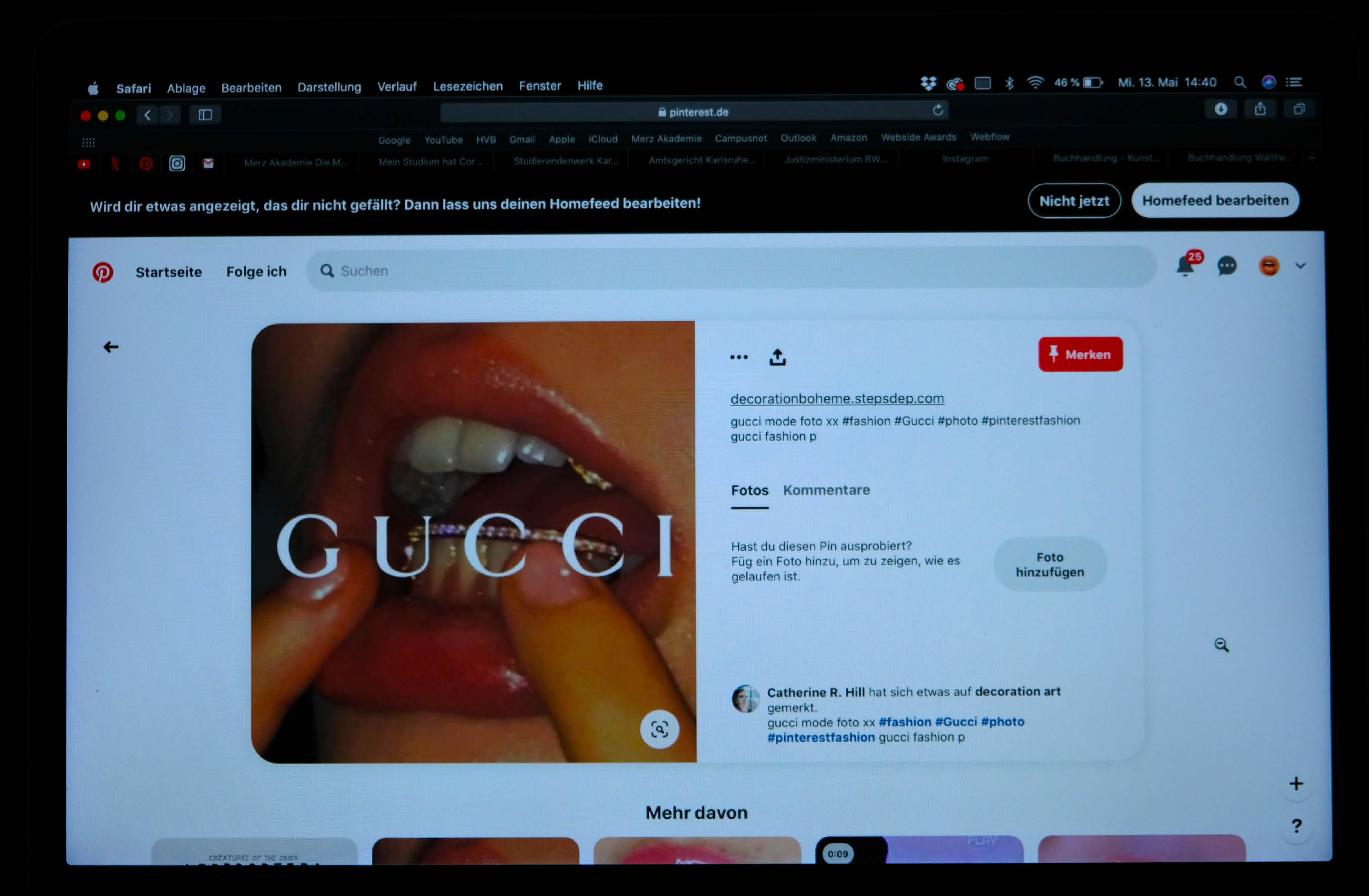Click the Dropbox menu bar icon
The height and width of the screenshot is (896, 1369).
coord(928,84)
